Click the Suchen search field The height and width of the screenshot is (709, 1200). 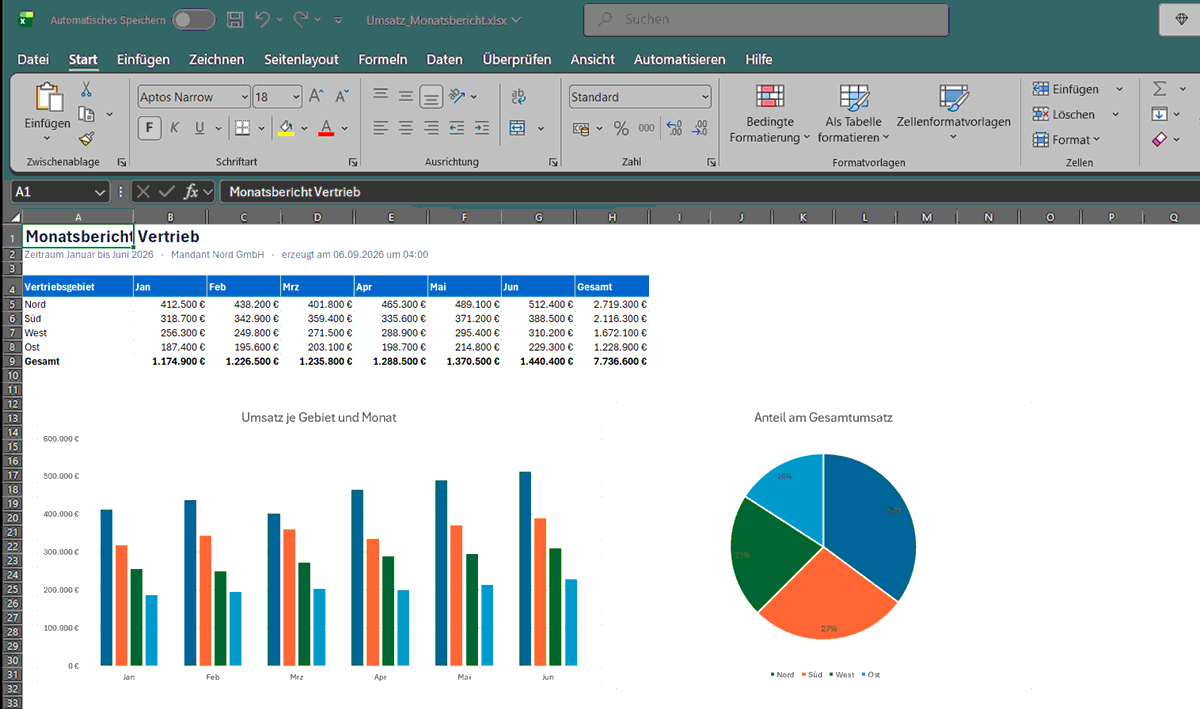[766, 19]
